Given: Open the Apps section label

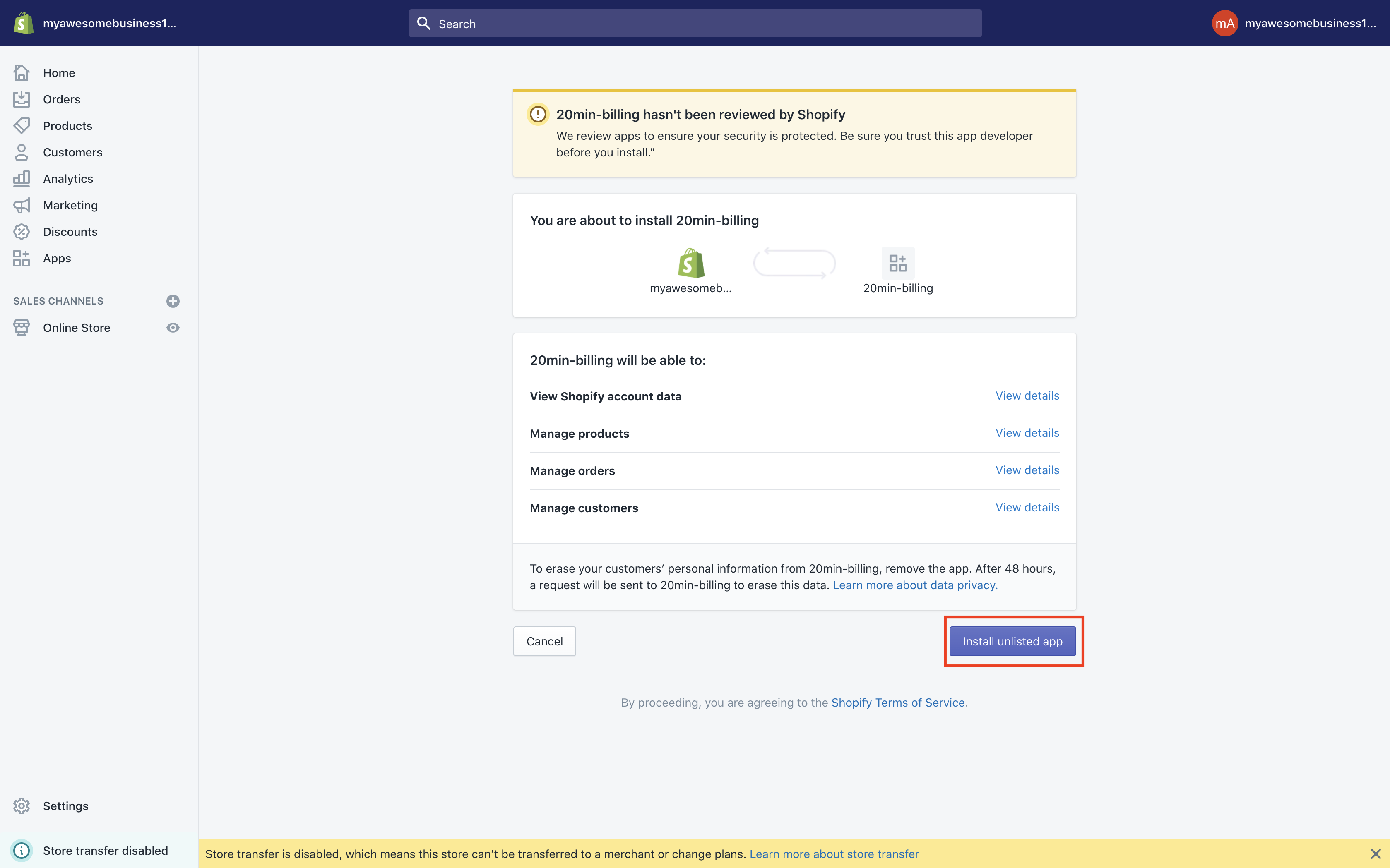Looking at the screenshot, I should pos(57,258).
